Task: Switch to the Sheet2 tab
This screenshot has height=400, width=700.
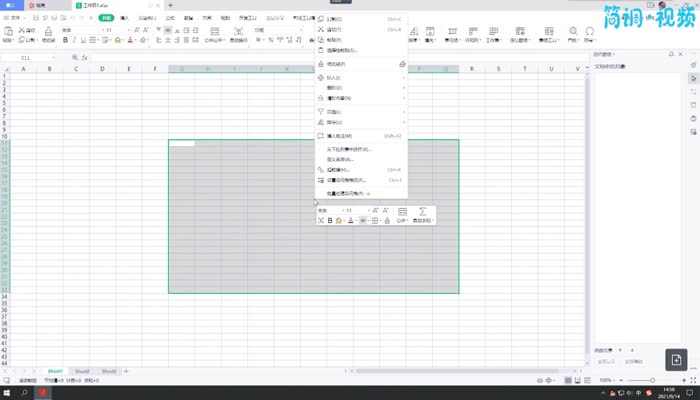Action: [82, 371]
